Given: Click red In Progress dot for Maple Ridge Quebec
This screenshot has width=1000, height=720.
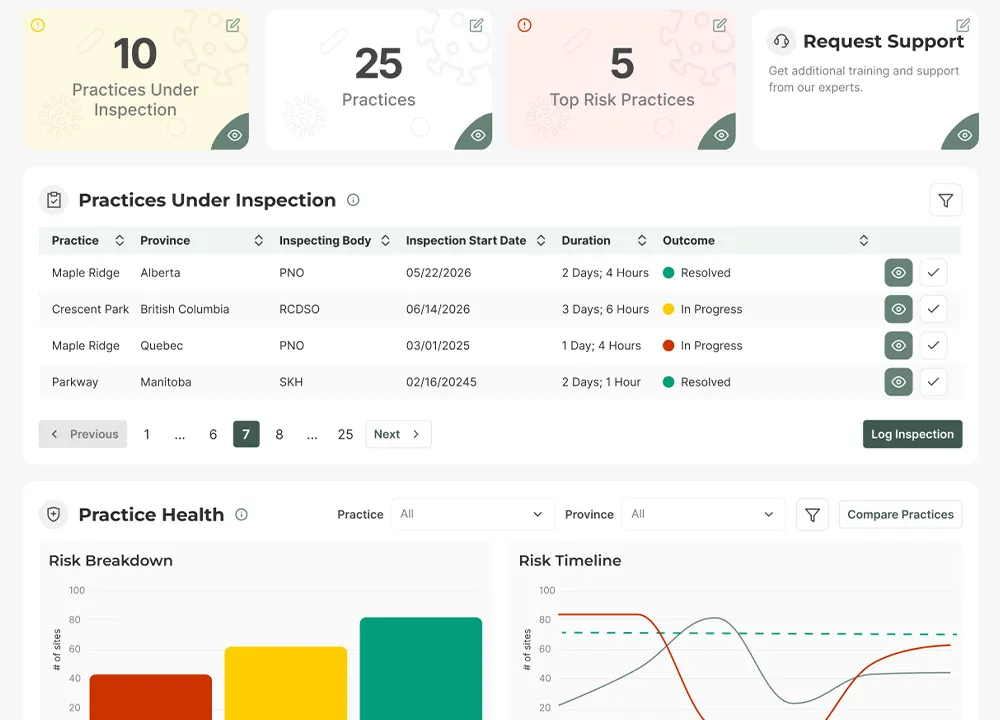Looking at the screenshot, I should point(668,346).
